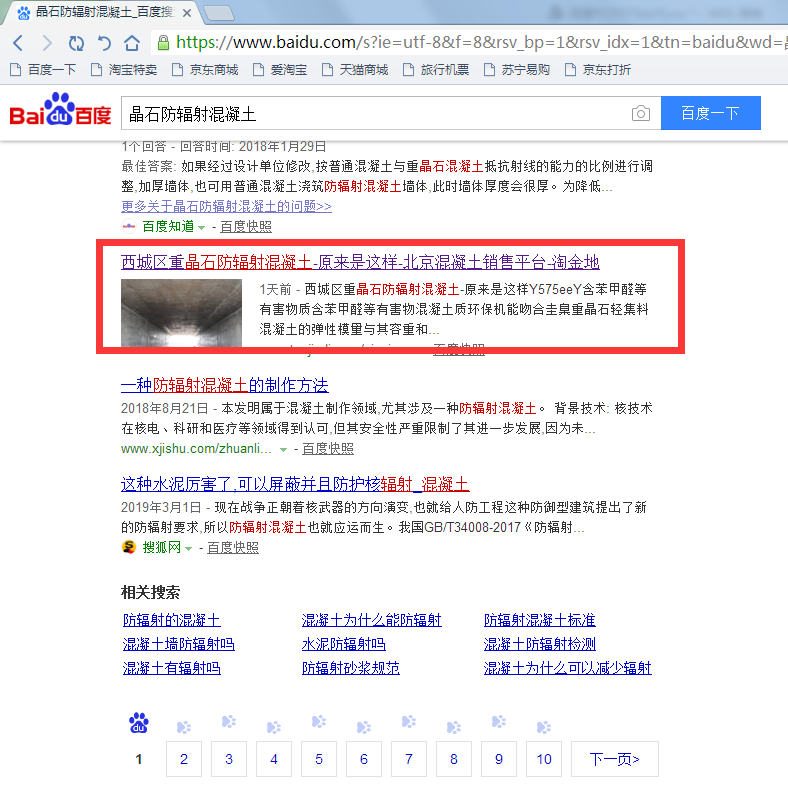Viewport: 788px width, 798px height.
Task: Search related term 混凝土有辐射吗
Action: 172,668
